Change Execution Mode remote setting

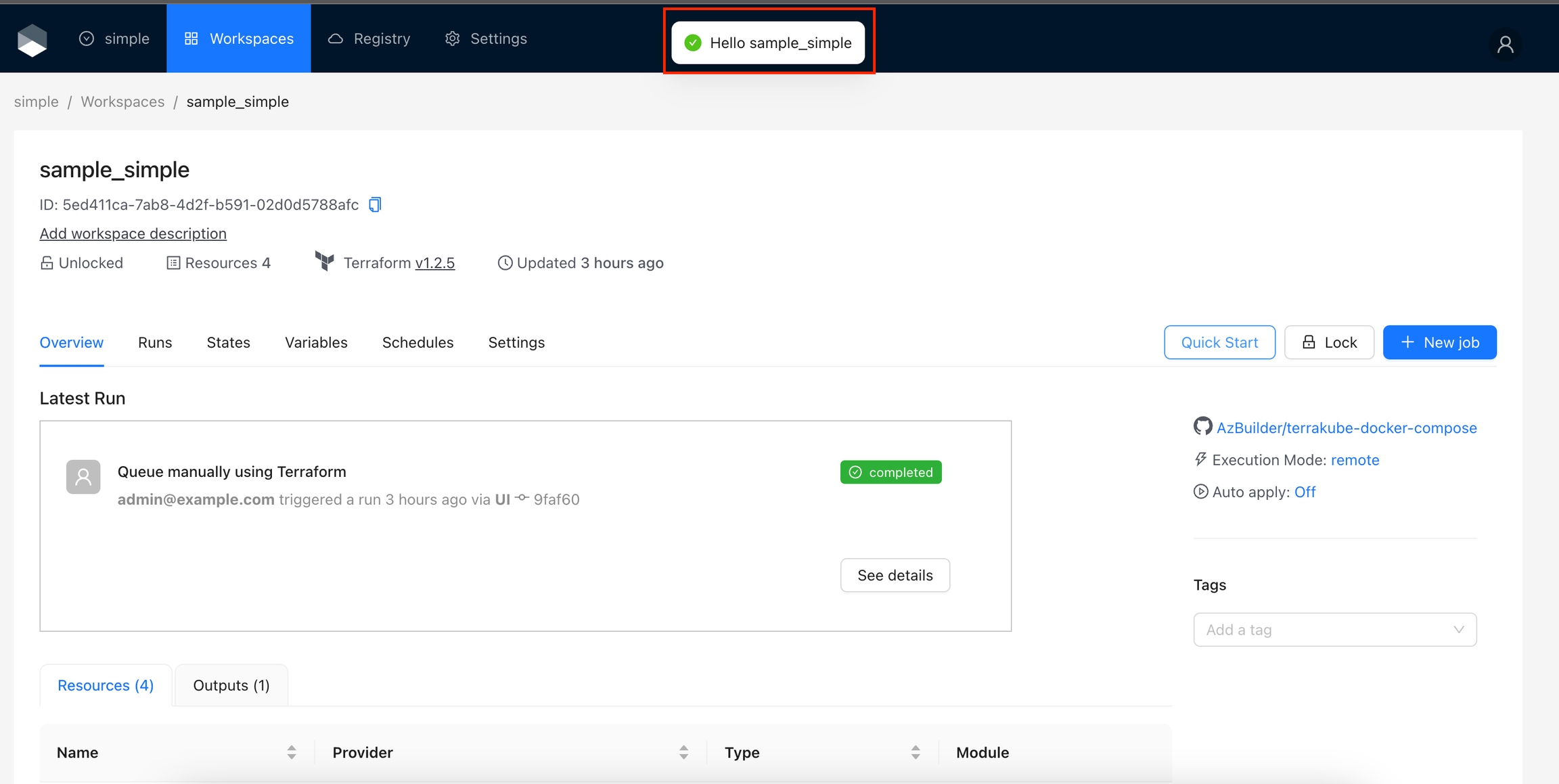tap(1355, 460)
